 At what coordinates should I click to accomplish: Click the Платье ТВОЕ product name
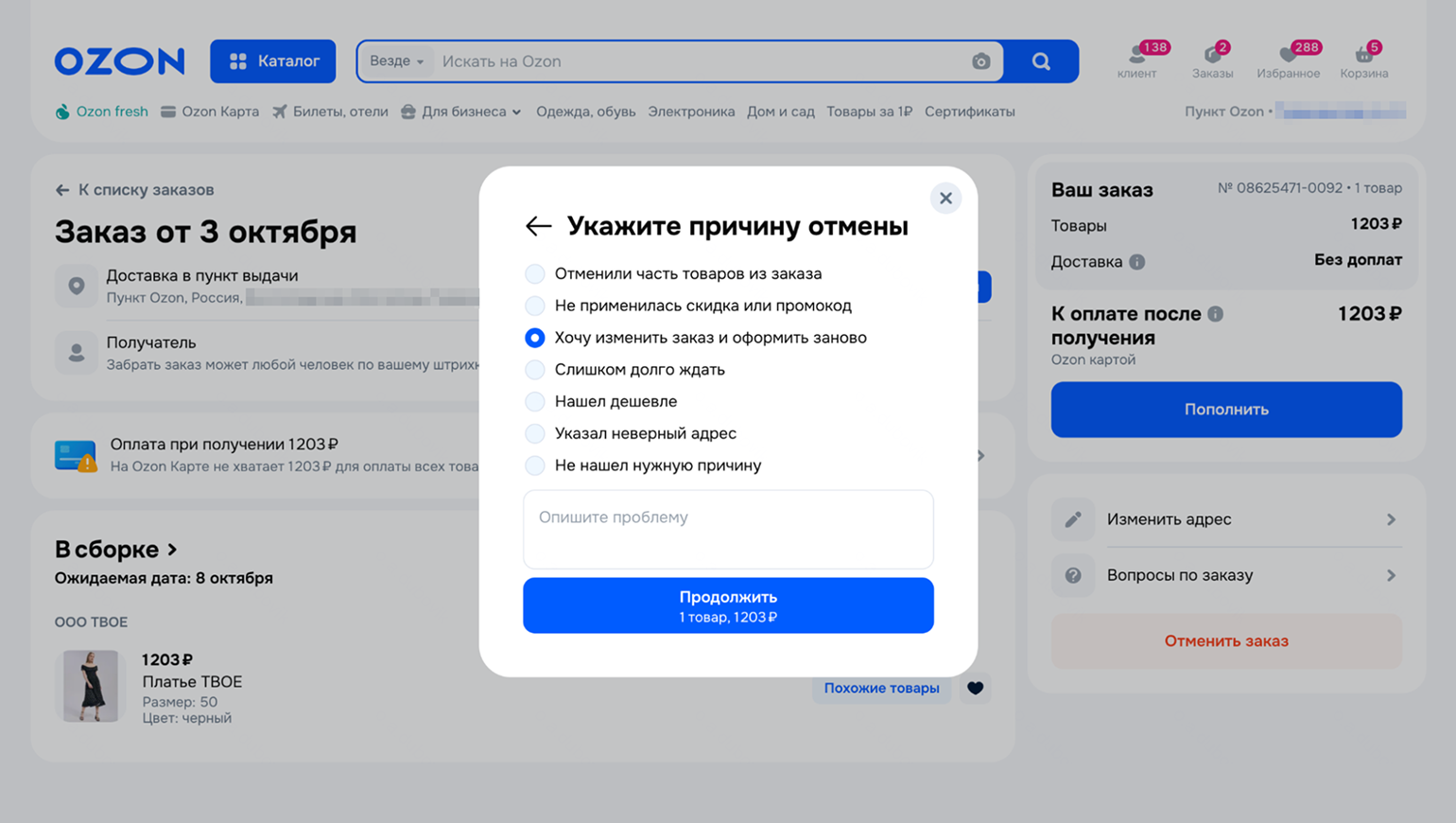[192, 682]
